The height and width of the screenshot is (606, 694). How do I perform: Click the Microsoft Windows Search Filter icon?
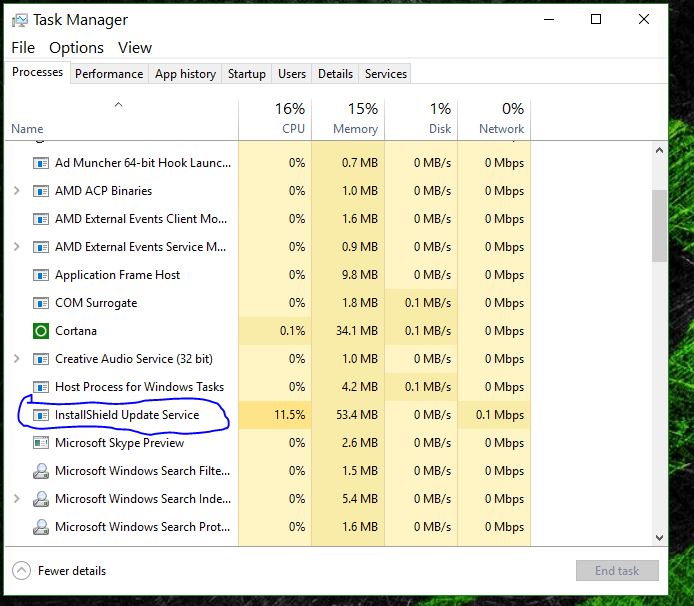[41, 471]
